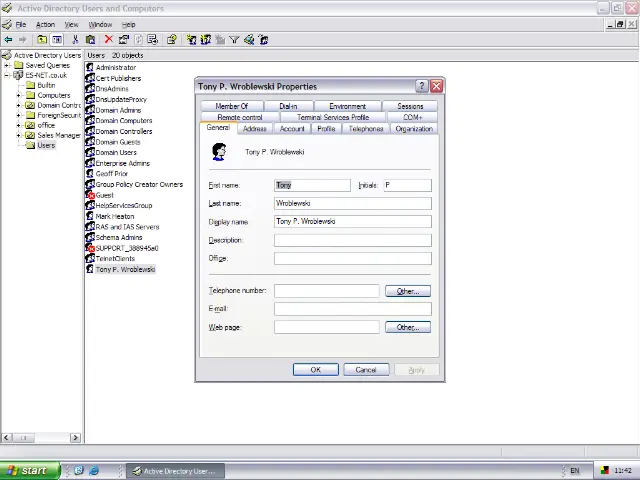The height and width of the screenshot is (480, 640).
Task: Click into the First name field
Action: coord(312,185)
